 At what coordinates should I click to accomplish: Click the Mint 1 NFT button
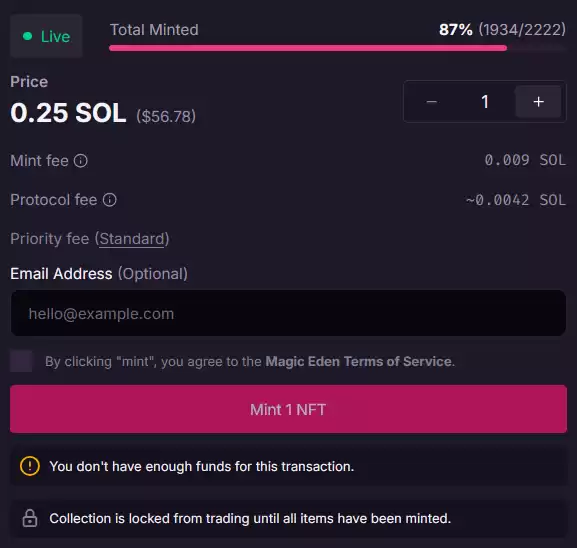point(288,409)
